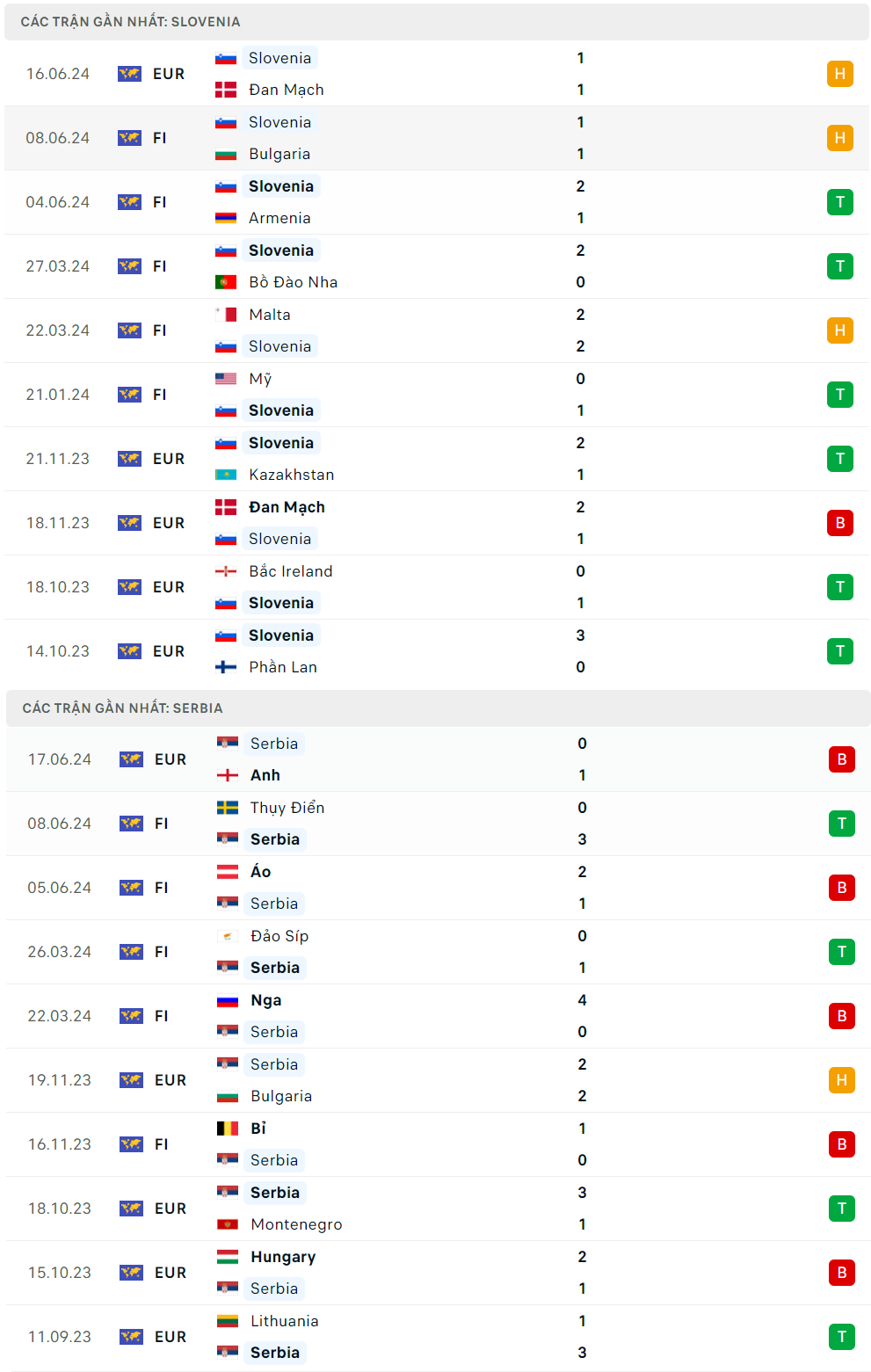Select the Nga team name
871x1372 pixels.
pyautogui.click(x=265, y=1000)
